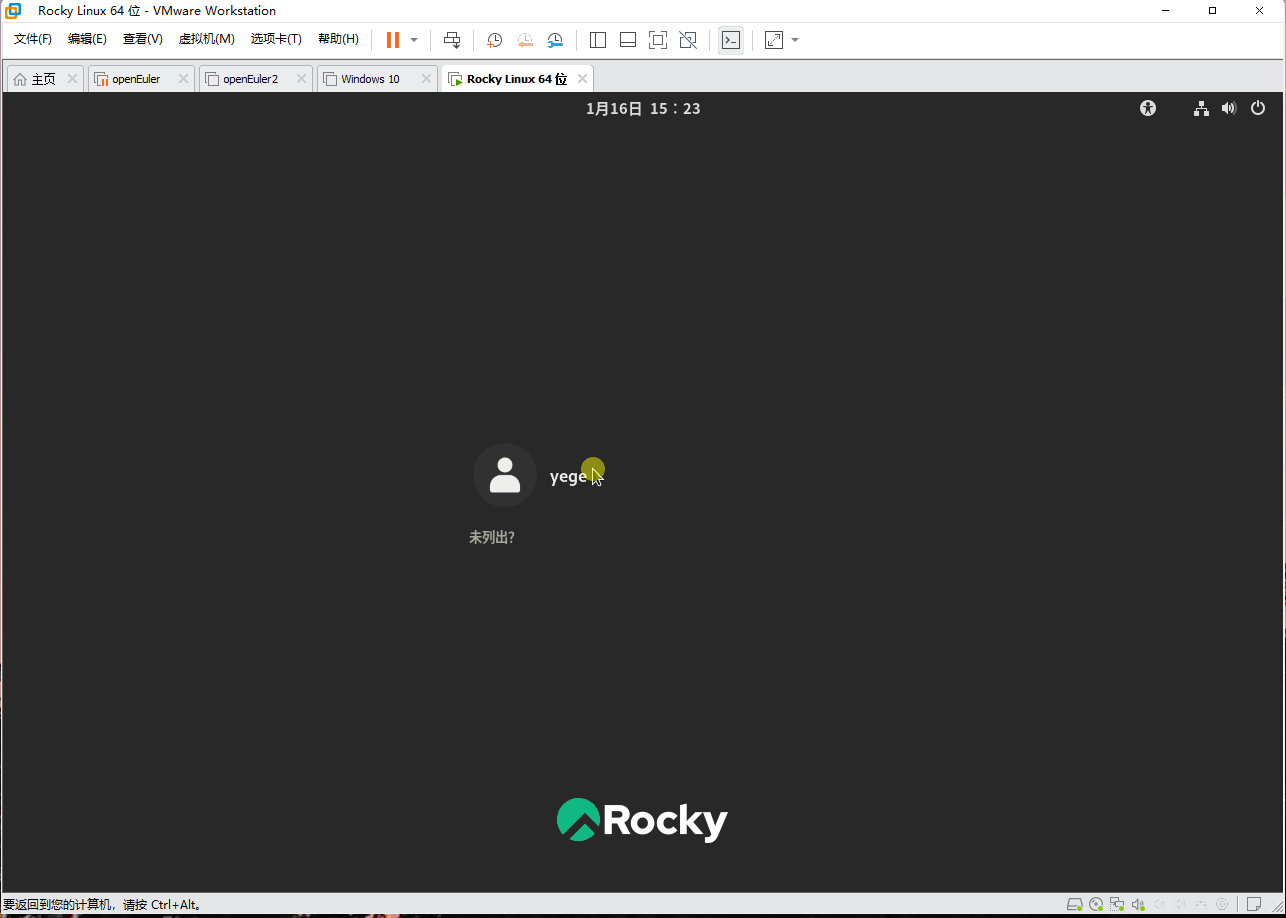This screenshot has width=1286, height=918.
Task: Switch to the Windows 10 tab
Action: tap(370, 77)
